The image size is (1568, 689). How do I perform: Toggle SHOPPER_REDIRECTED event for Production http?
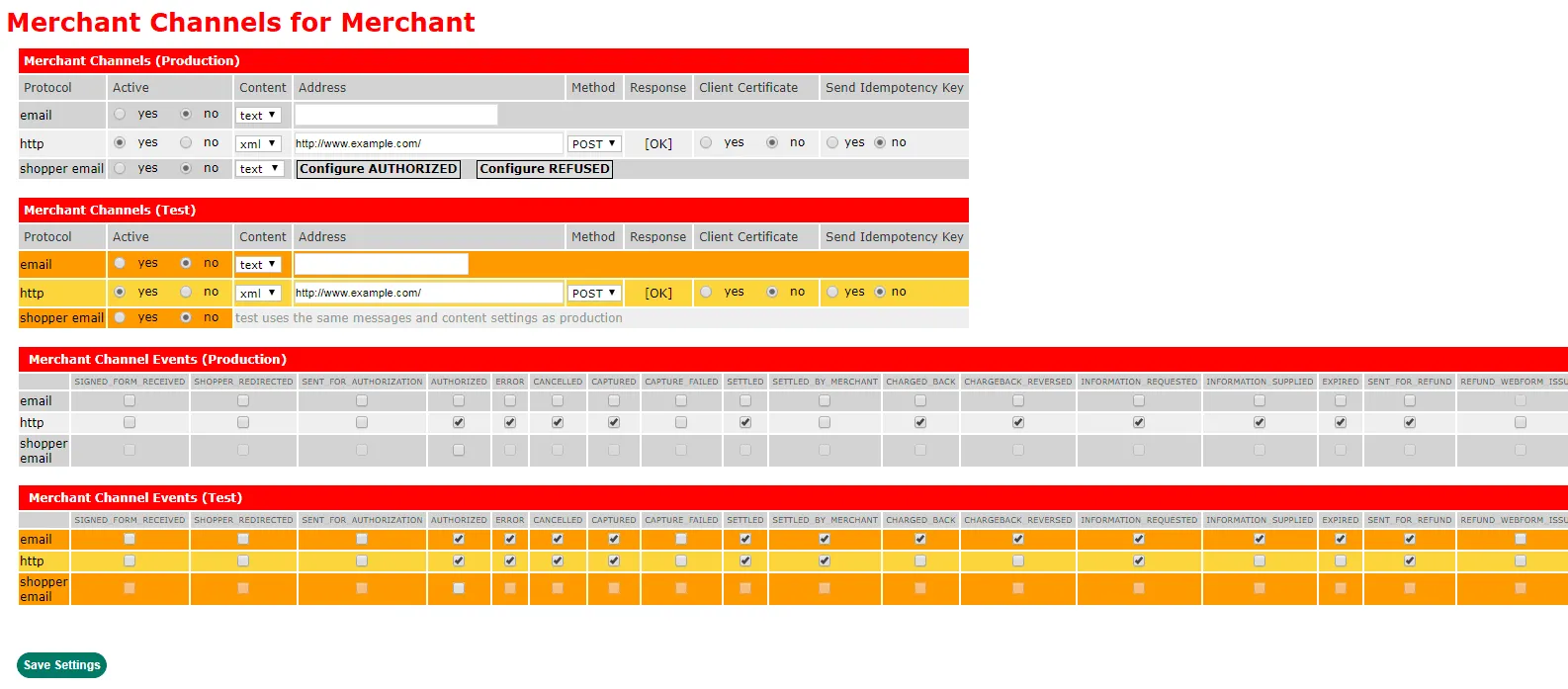(243, 422)
